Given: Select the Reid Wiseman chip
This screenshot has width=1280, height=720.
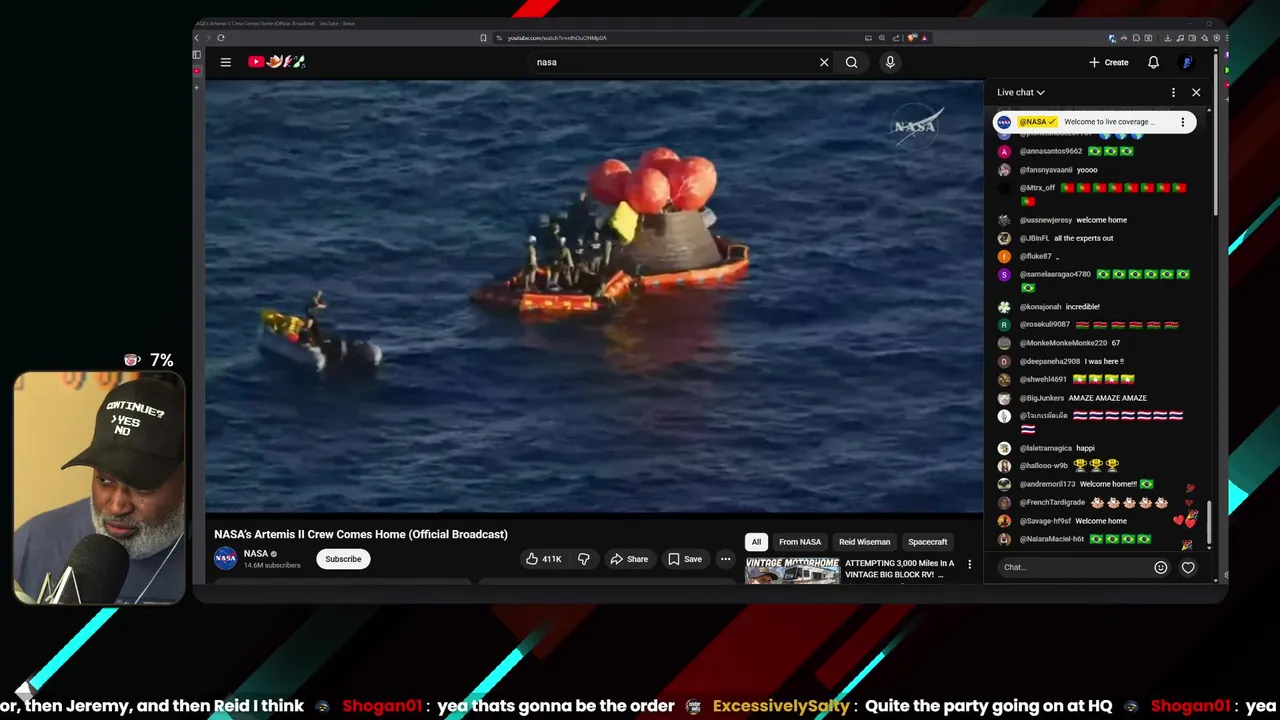Looking at the screenshot, I should pyautogui.click(x=864, y=542).
